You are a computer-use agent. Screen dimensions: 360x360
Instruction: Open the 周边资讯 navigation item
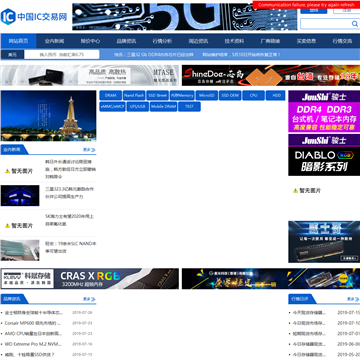pyautogui.click(x=198, y=41)
